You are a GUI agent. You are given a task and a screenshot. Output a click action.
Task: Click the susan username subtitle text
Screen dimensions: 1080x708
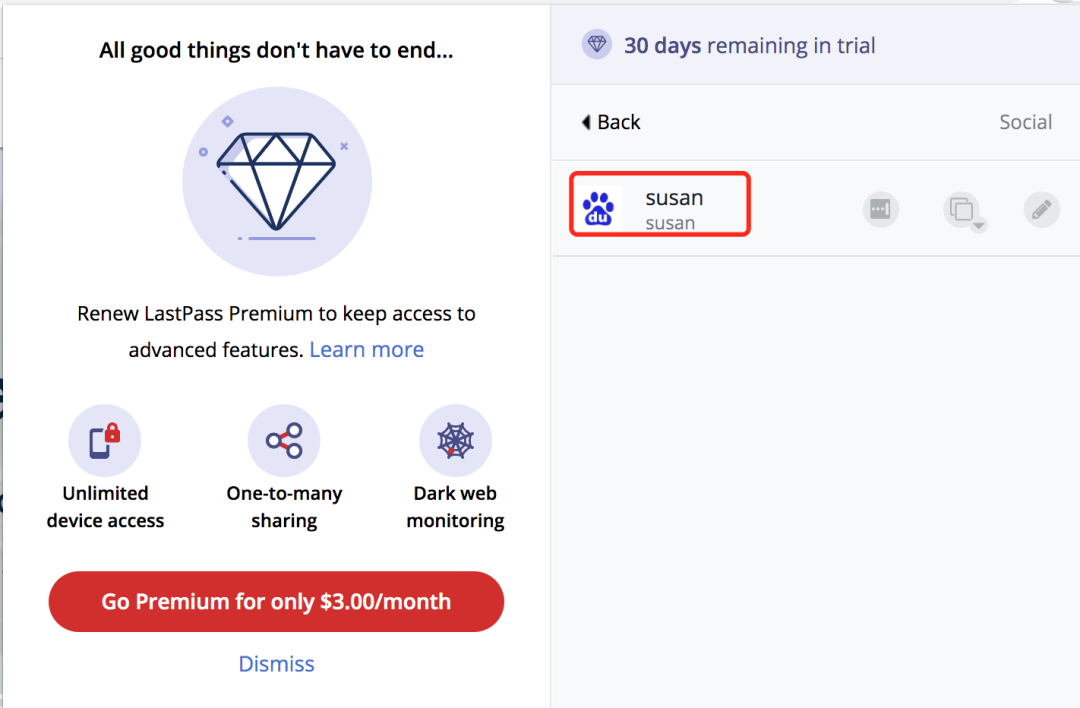(x=670, y=223)
